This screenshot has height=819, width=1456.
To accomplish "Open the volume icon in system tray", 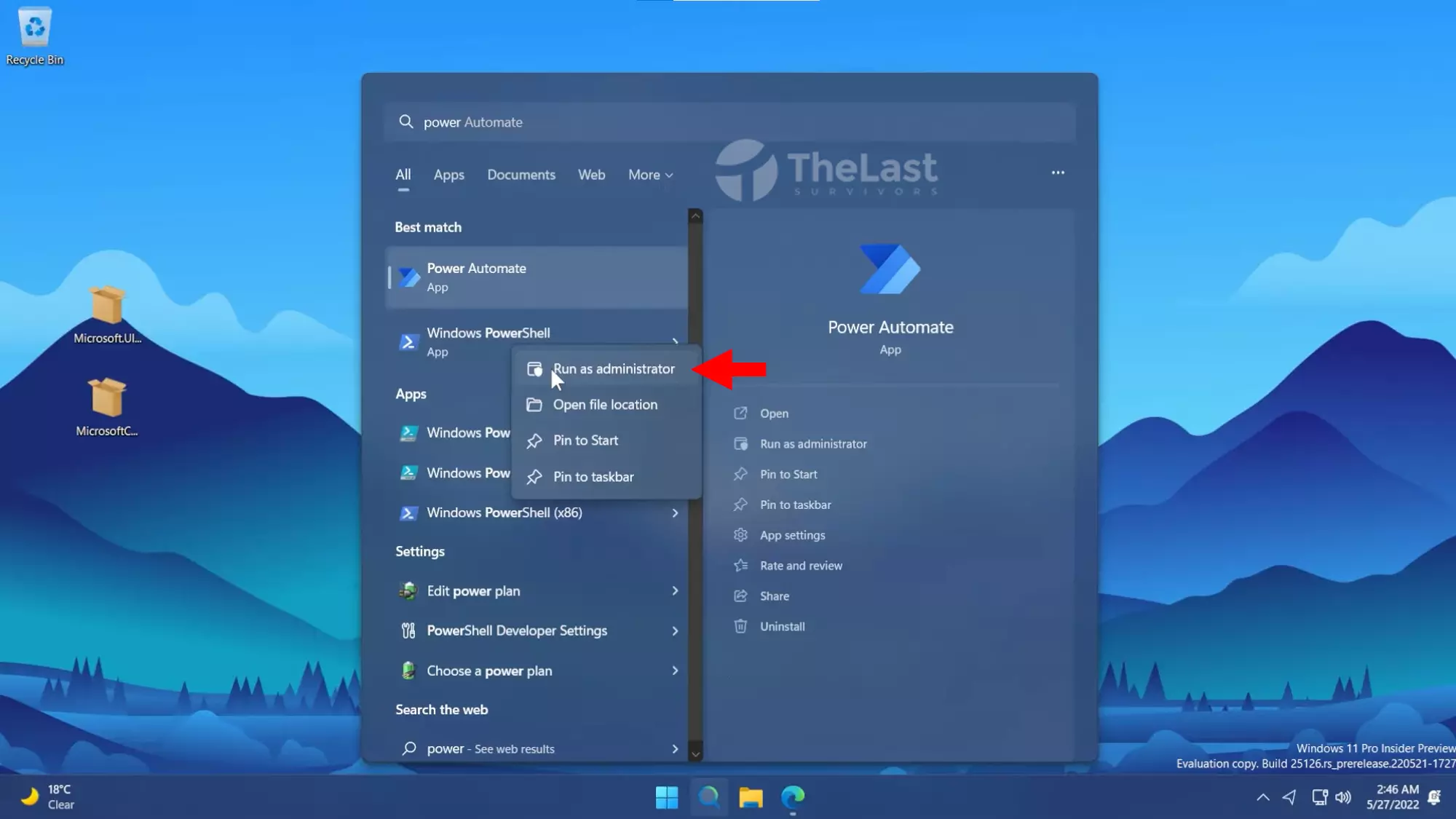I will pyautogui.click(x=1344, y=797).
